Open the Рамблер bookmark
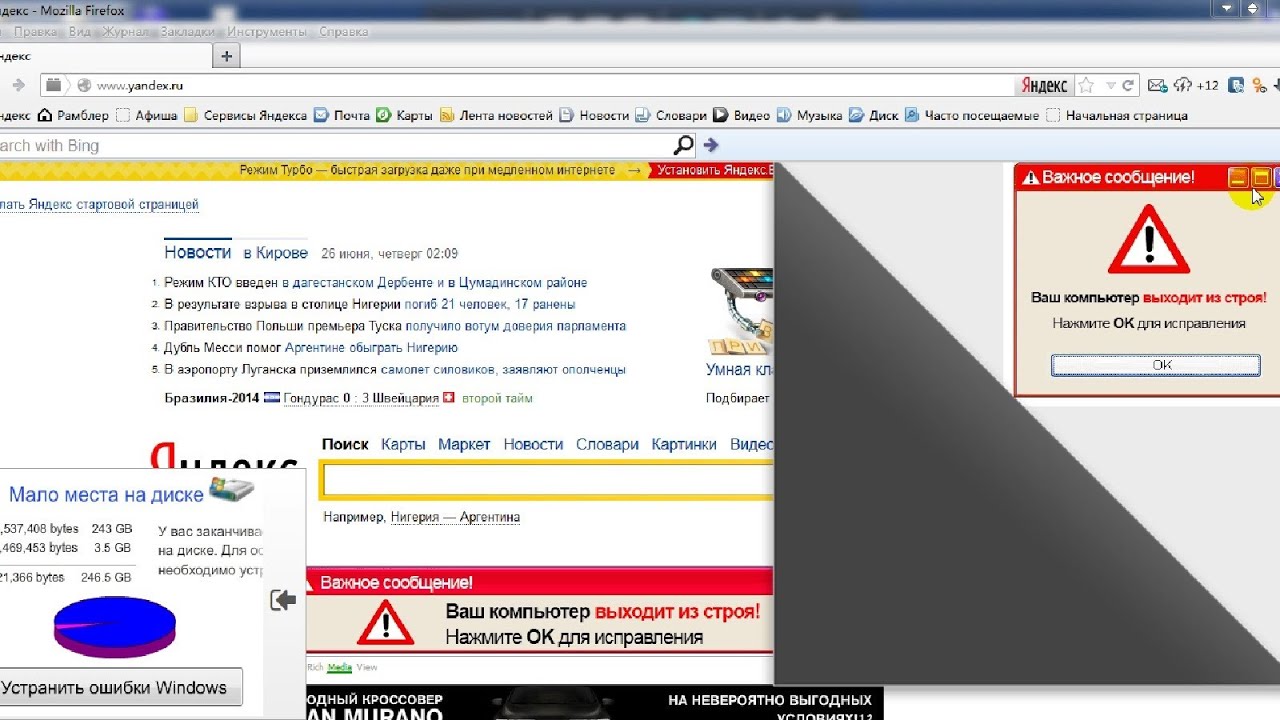 pyautogui.click(x=73, y=116)
